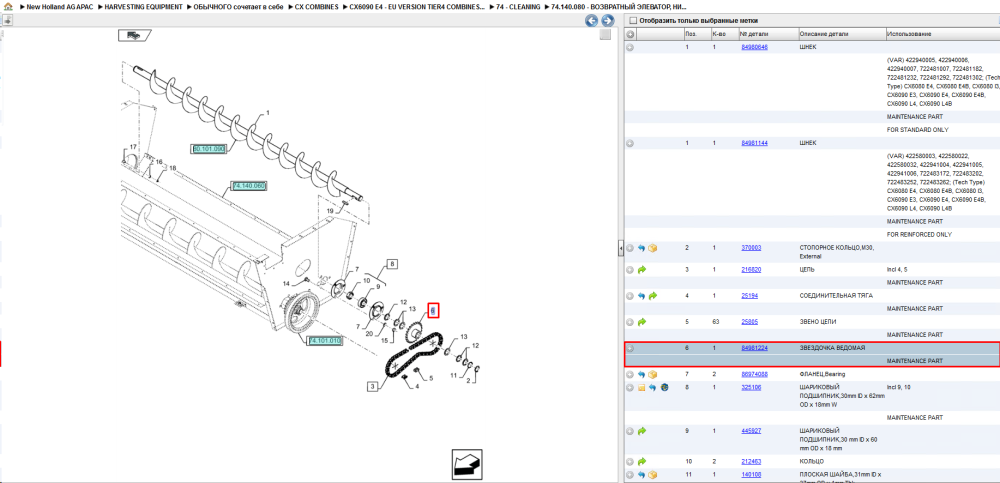Click the blue back arrow for part 370003
The height and width of the screenshot is (483, 1000).
(x=642, y=248)
